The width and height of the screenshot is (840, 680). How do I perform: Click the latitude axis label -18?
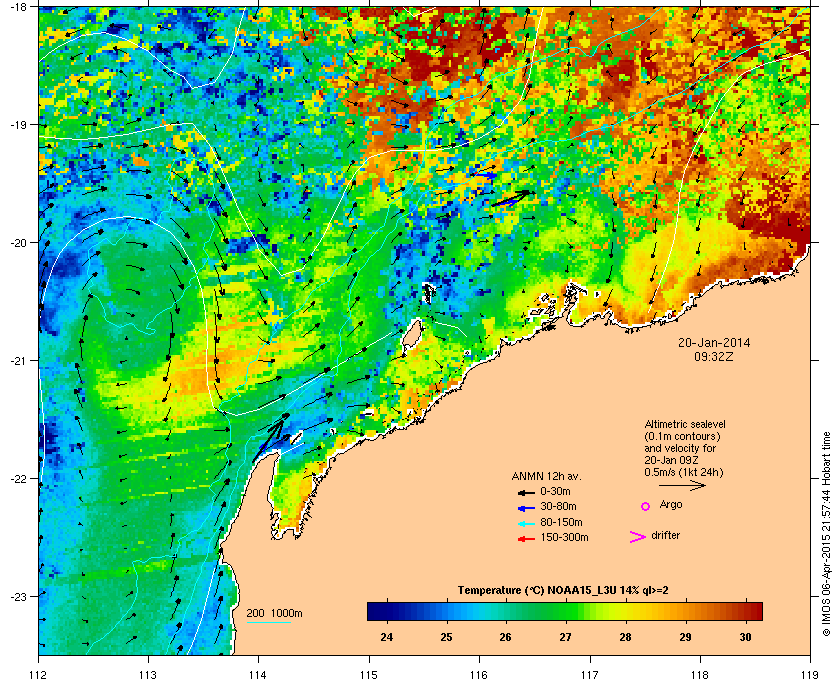[x=17, y=6]
